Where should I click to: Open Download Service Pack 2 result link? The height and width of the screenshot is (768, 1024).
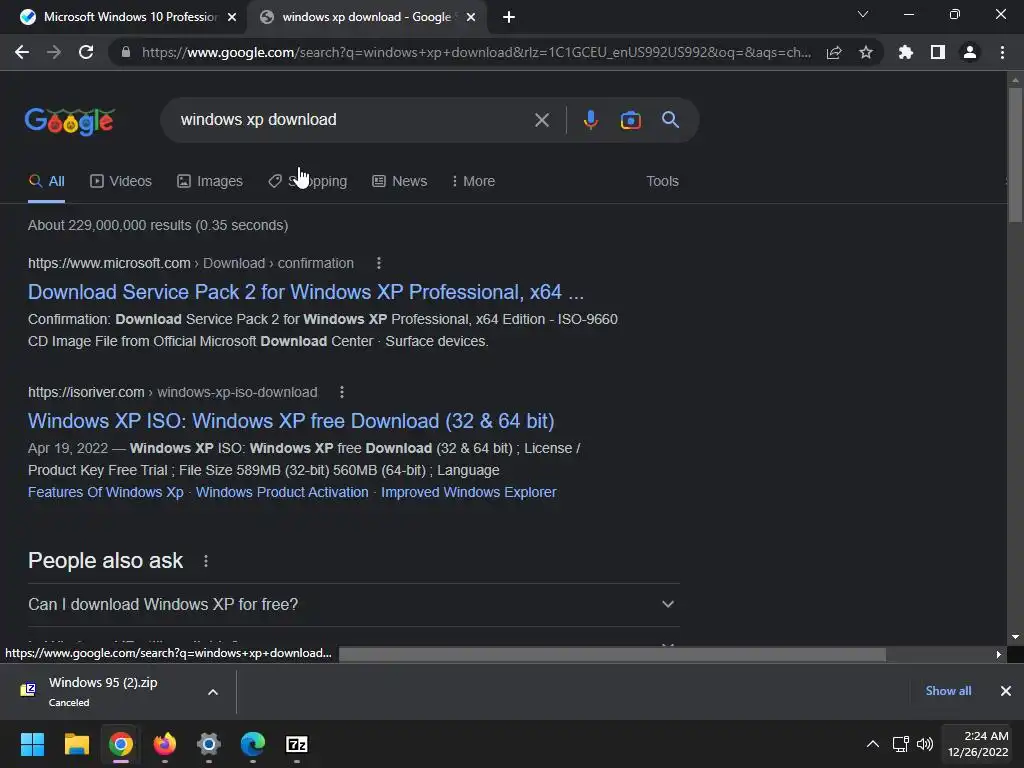coord(306,292)
